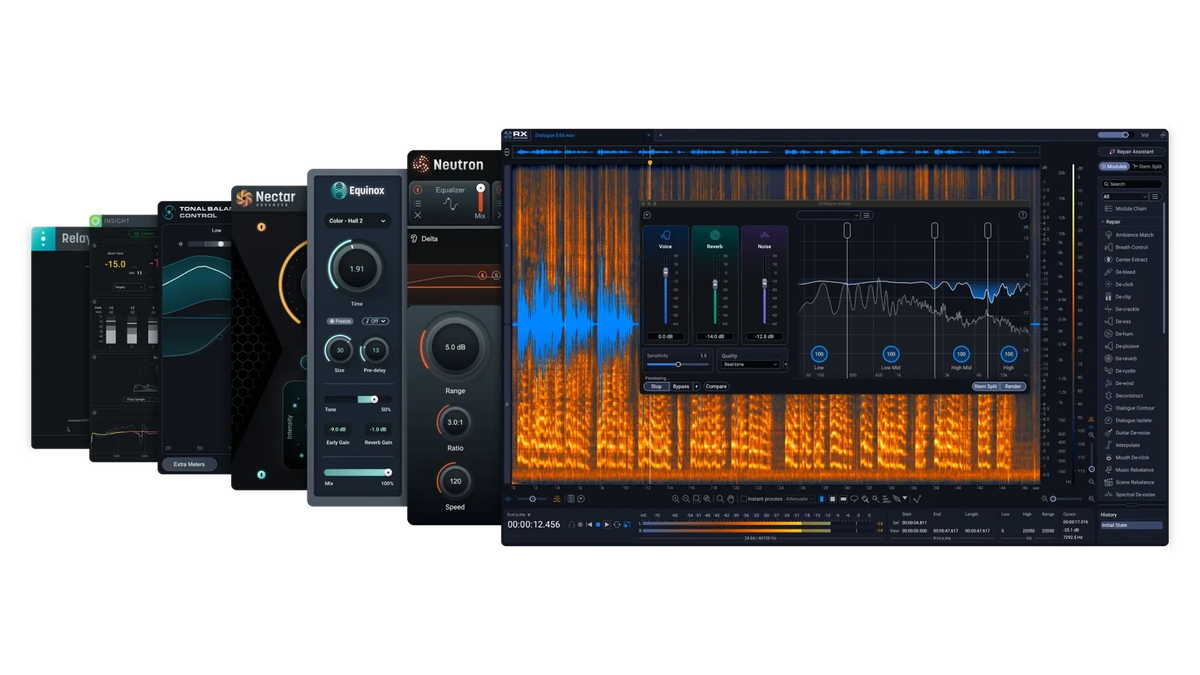The image size is (1200, 675).
Task: Toggle Equalizer power button in Neutron
Action: coord(418,190)
